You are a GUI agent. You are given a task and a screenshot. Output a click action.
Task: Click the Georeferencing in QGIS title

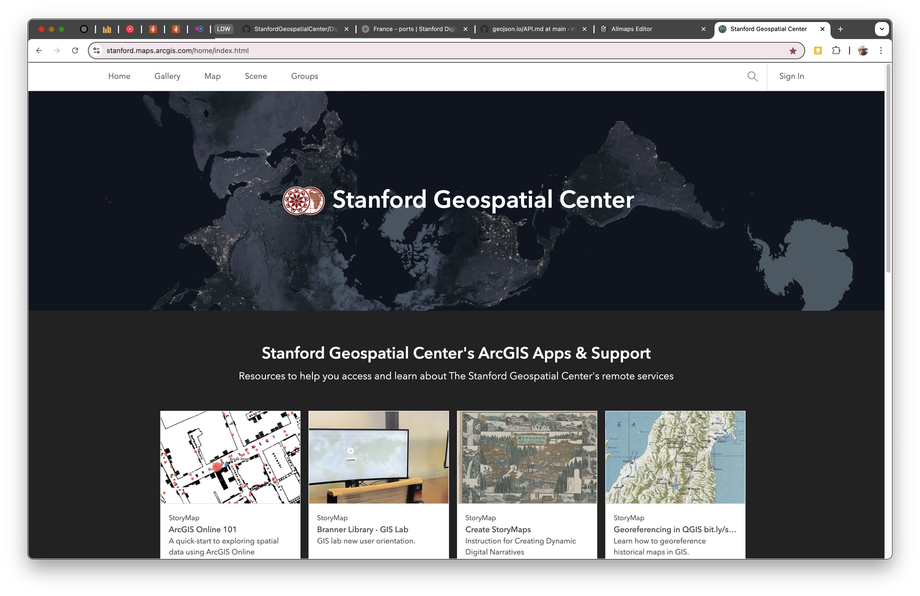(x=675, y=529)
